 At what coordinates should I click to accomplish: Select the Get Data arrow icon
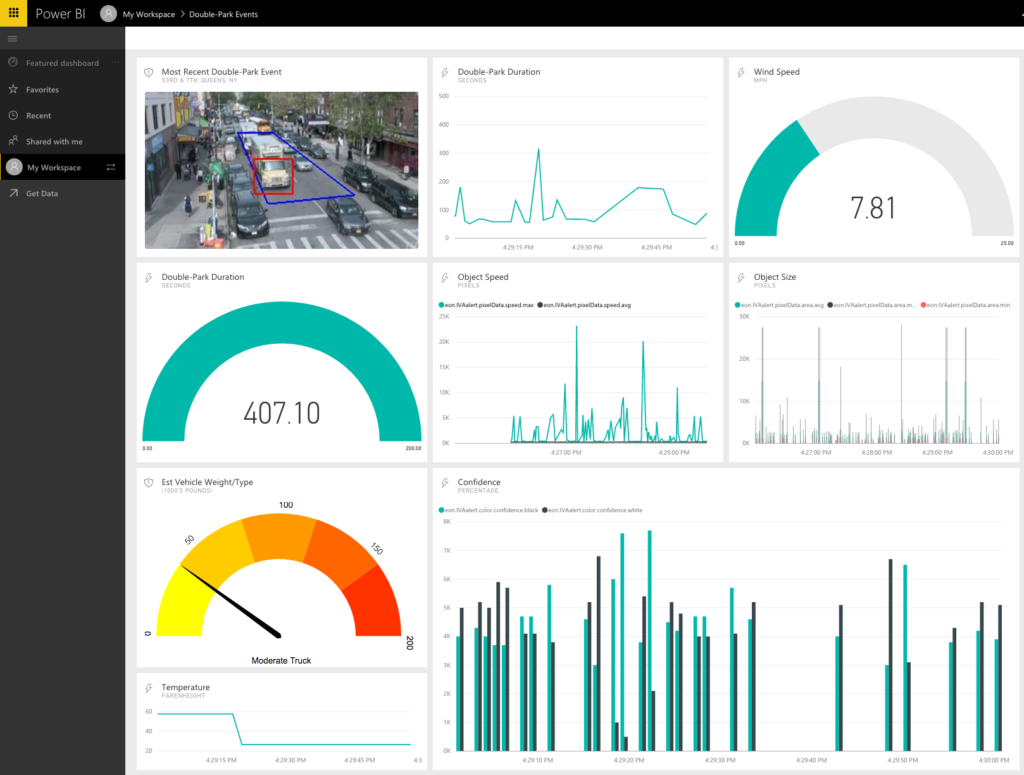12,192
